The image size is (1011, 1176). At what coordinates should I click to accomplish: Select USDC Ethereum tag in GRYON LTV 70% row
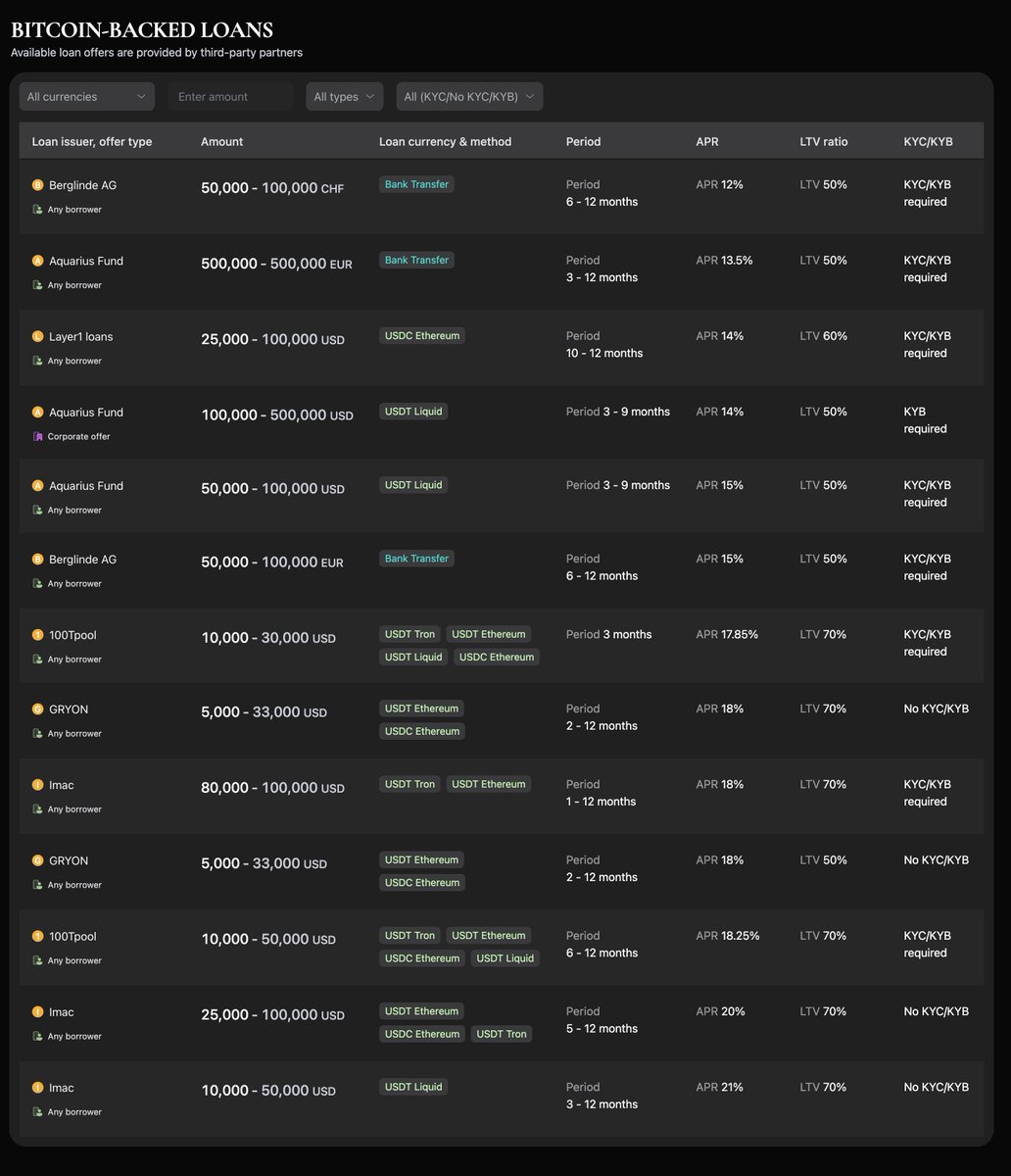click(x=422, y=731)
